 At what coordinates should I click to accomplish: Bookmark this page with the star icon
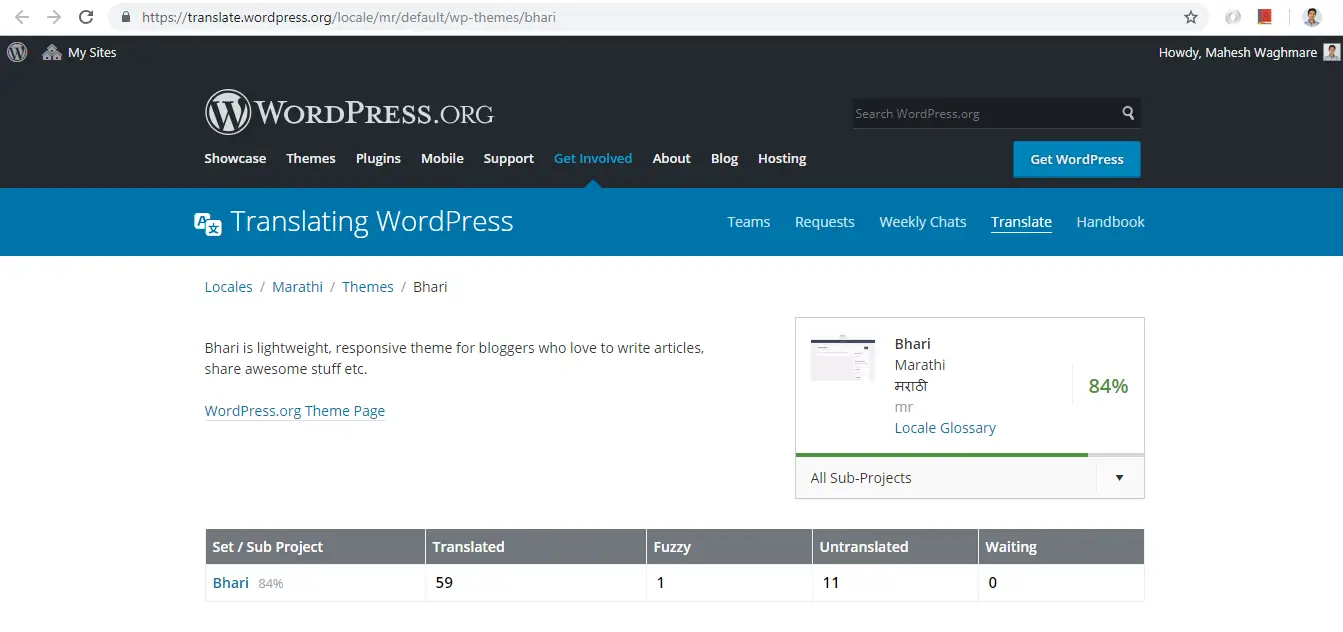tap(1191, 17)
